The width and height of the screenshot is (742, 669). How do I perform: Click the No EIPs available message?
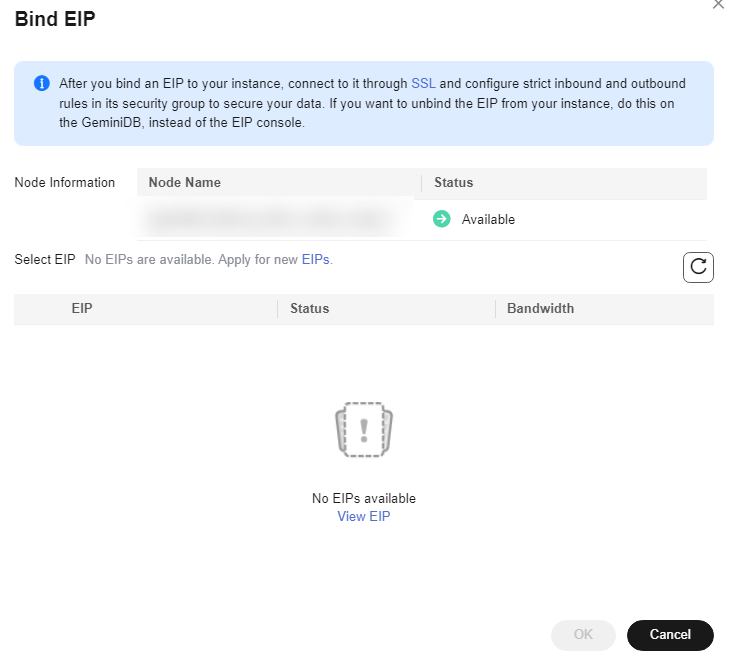click(364, 498)
